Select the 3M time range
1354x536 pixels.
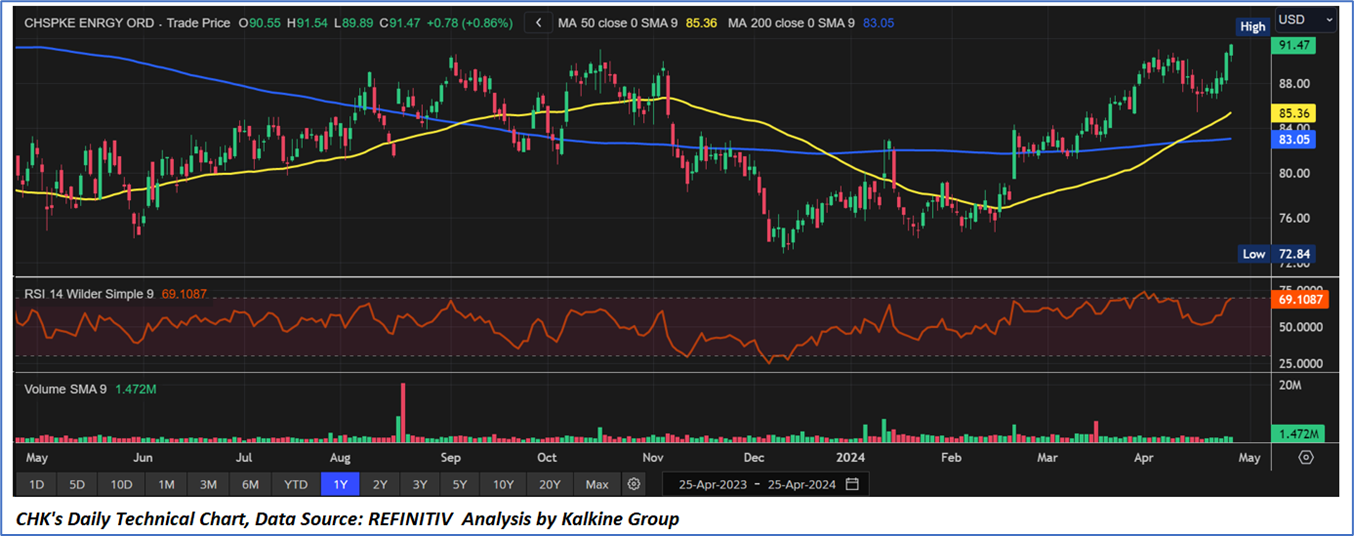[208, 484]
